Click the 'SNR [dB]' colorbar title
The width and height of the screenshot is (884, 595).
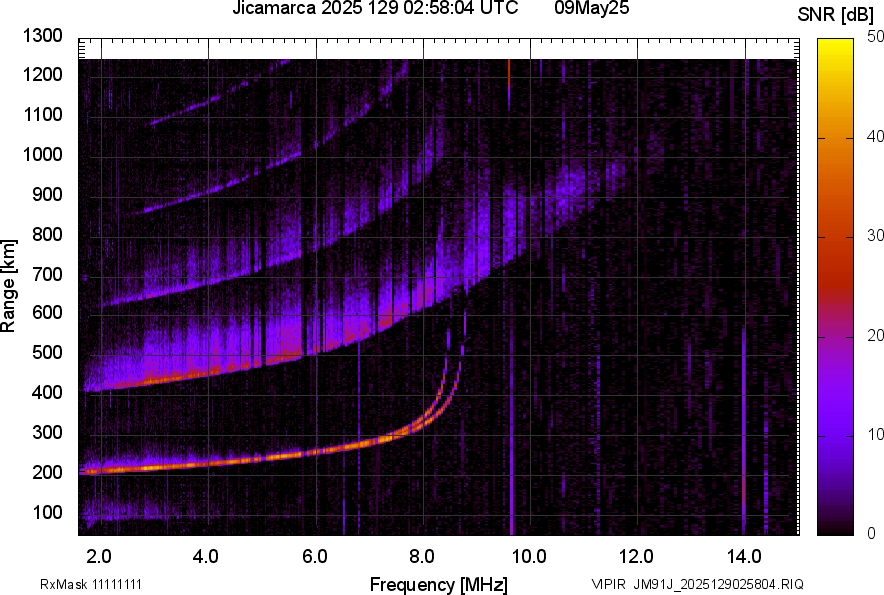pos(836,15)
